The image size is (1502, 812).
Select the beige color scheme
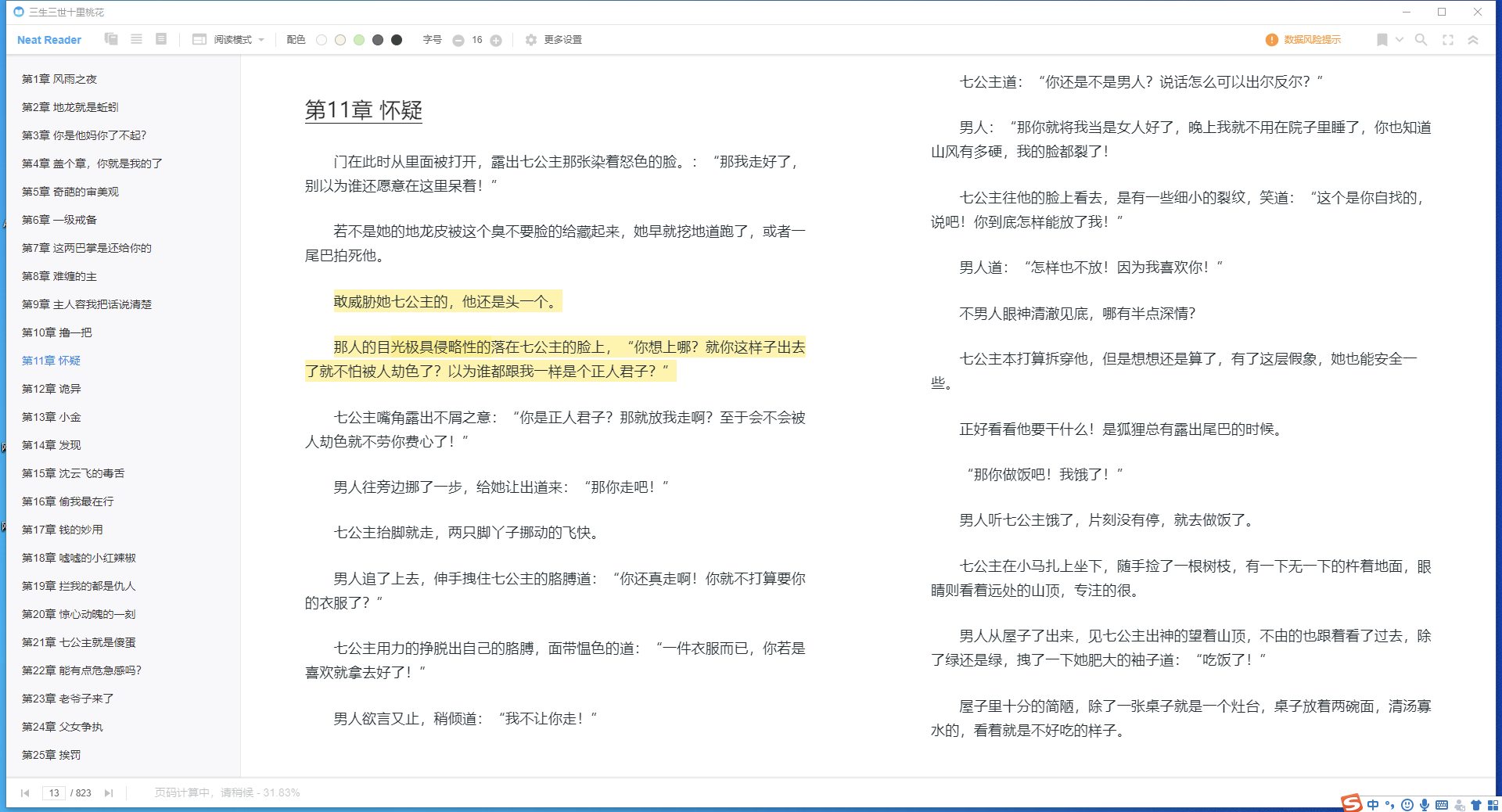[340, 40]
